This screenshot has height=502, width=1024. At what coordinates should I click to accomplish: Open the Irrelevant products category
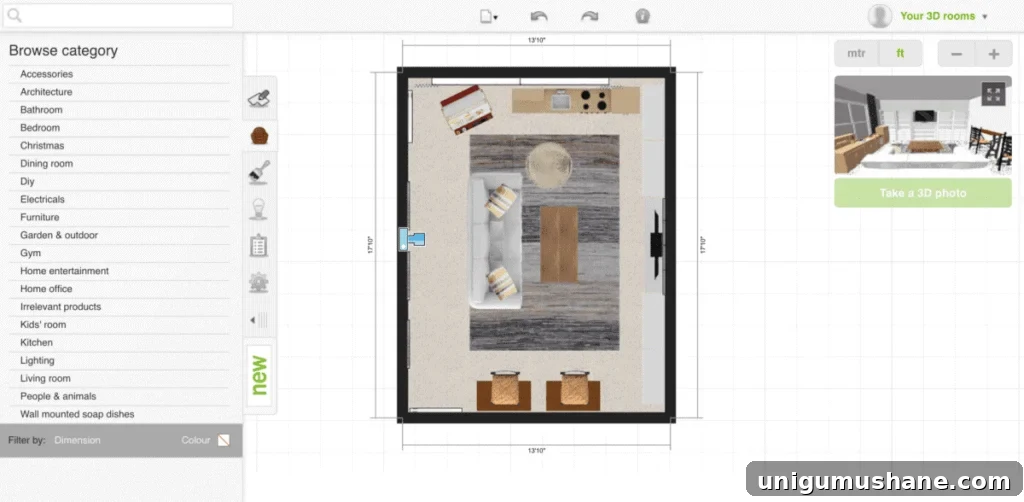(60, 307)
